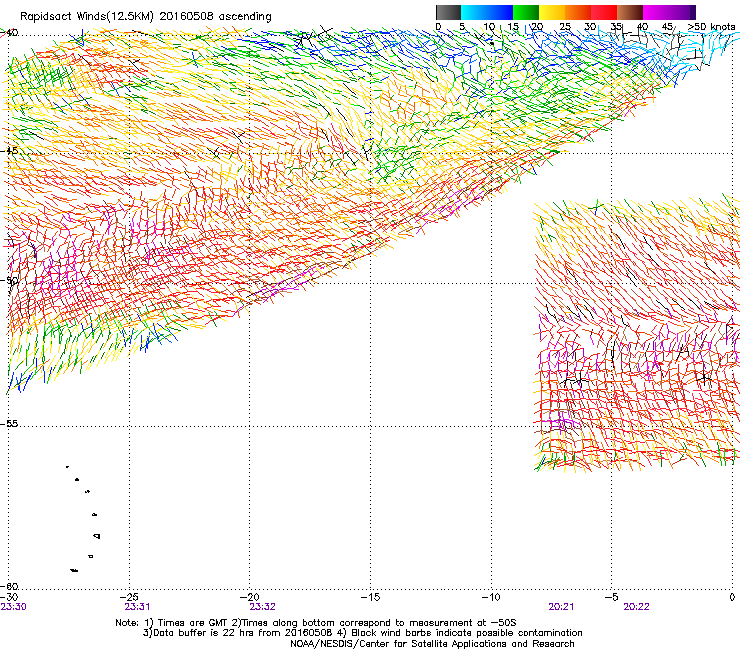Click the '20:22' pass time label
Screen dimensions: 740x650
point(636,607)
